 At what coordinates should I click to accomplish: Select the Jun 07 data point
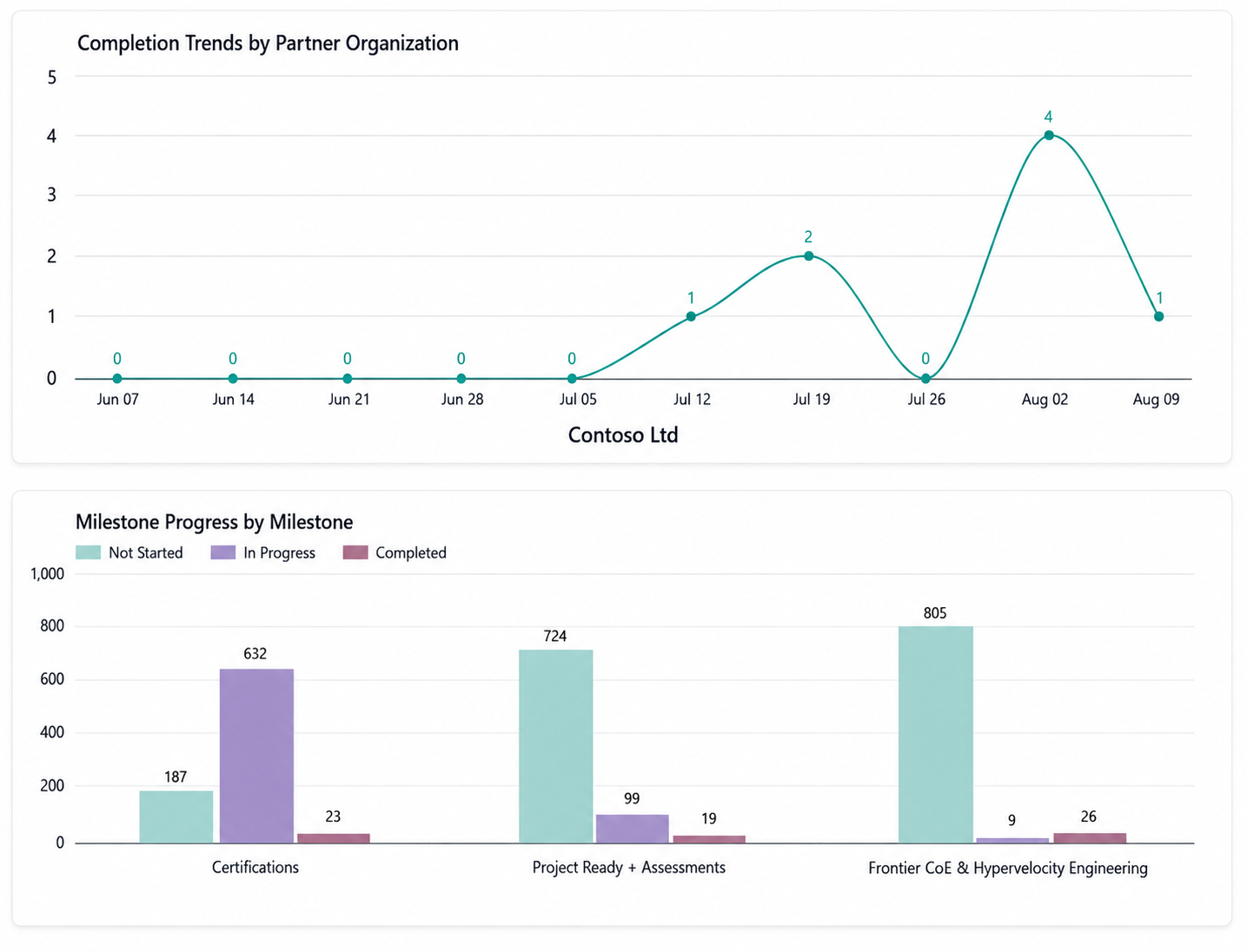click(x=117, y=379)
